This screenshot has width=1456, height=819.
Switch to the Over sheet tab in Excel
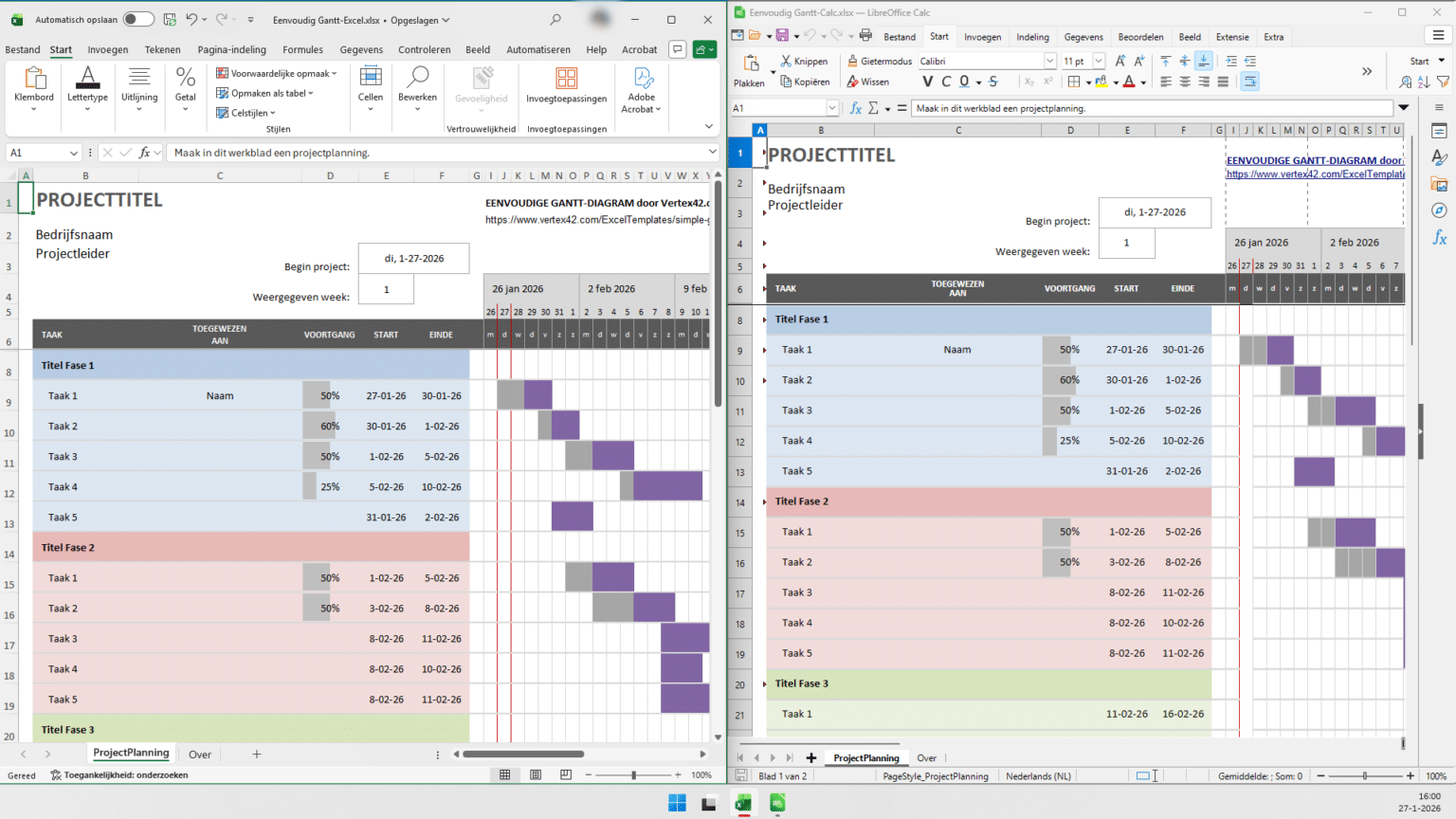pos(200,754)
